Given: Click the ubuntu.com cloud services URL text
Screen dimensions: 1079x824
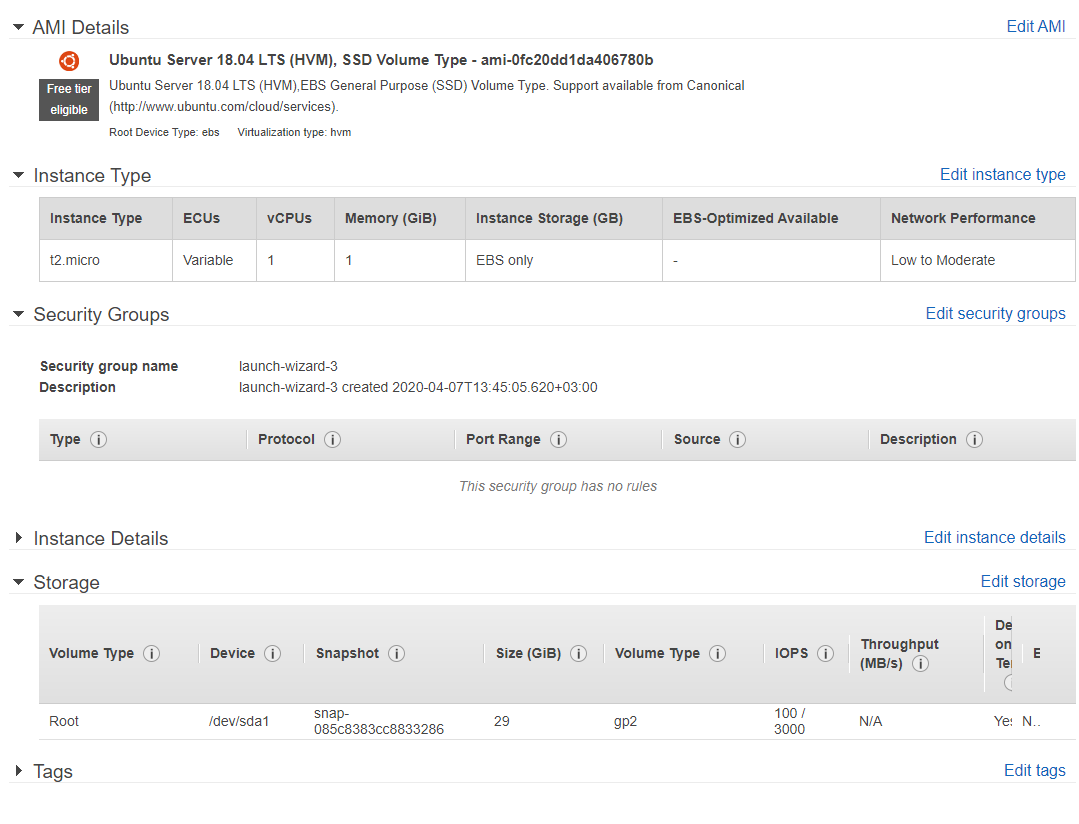Looking at the screenshot, I should tap(224, 107).
